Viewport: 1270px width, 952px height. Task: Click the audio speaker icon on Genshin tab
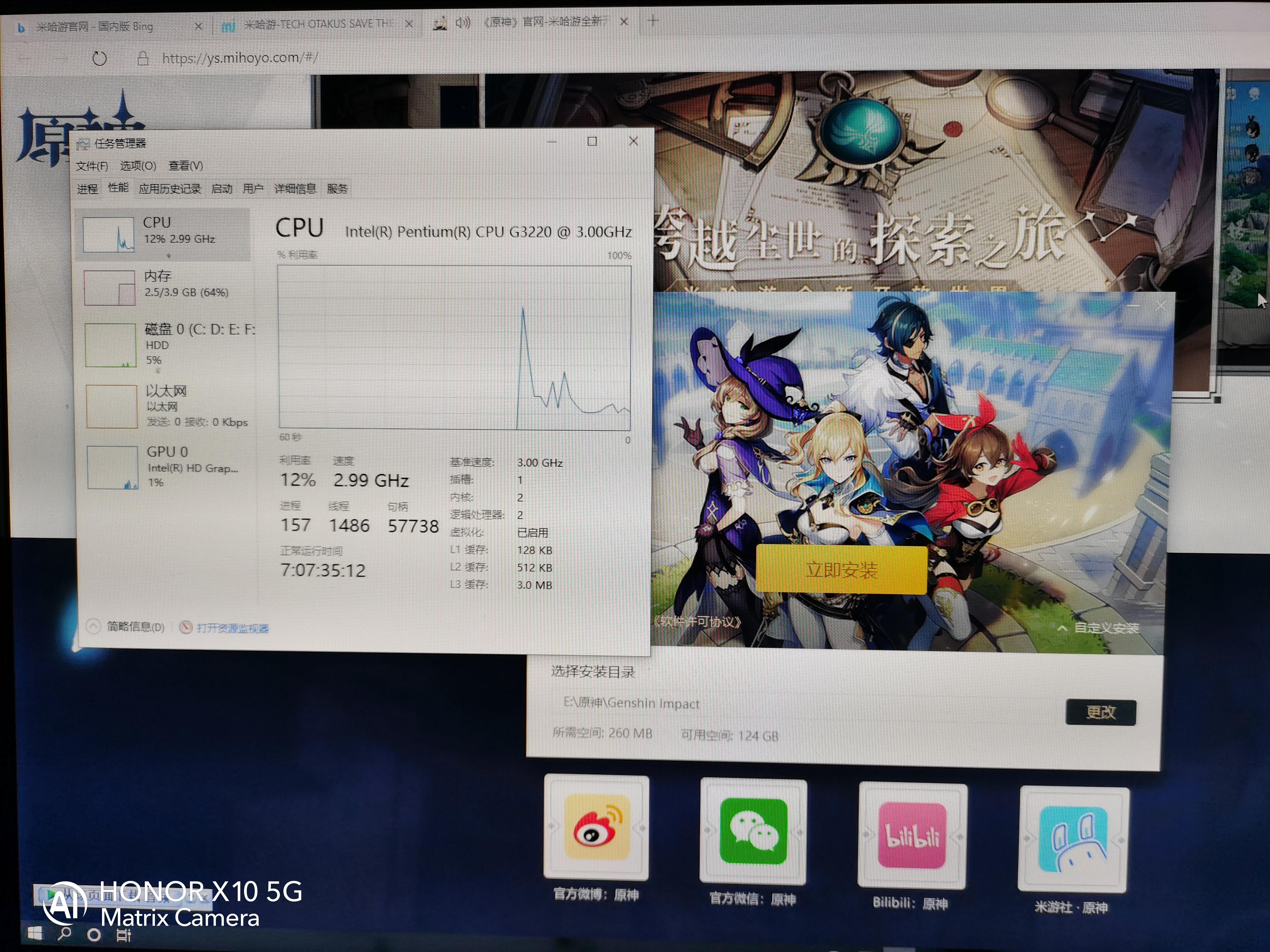(462, 23)
